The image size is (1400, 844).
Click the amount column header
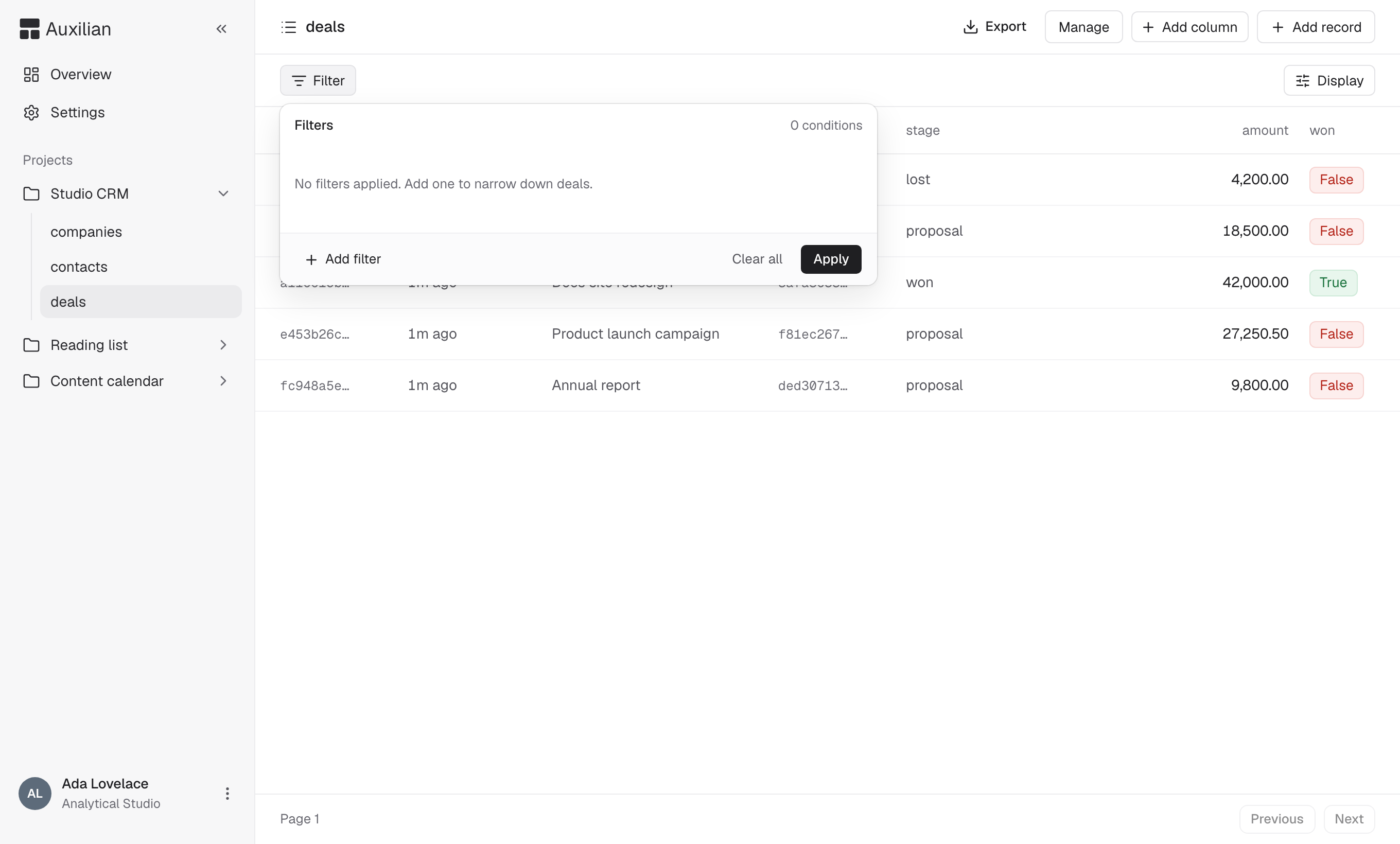[1265, 131]
